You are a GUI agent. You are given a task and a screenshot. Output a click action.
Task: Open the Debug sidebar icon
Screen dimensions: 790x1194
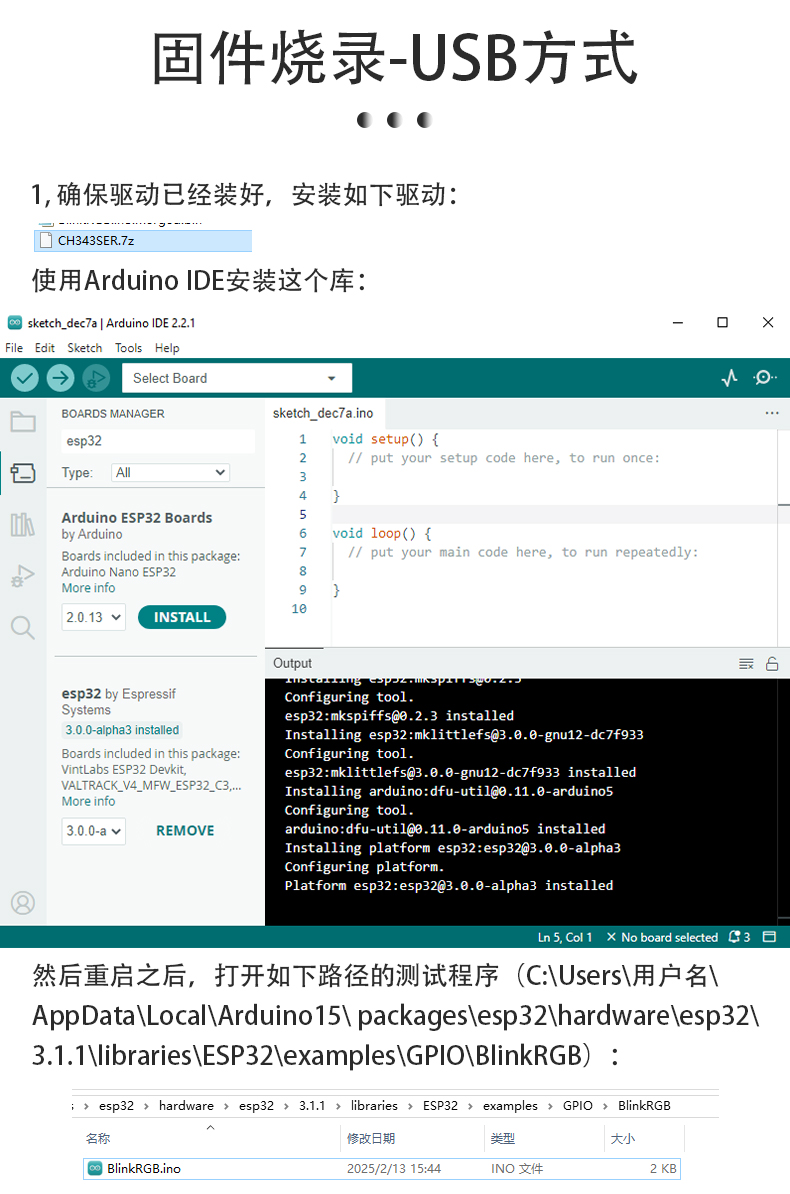22,576
